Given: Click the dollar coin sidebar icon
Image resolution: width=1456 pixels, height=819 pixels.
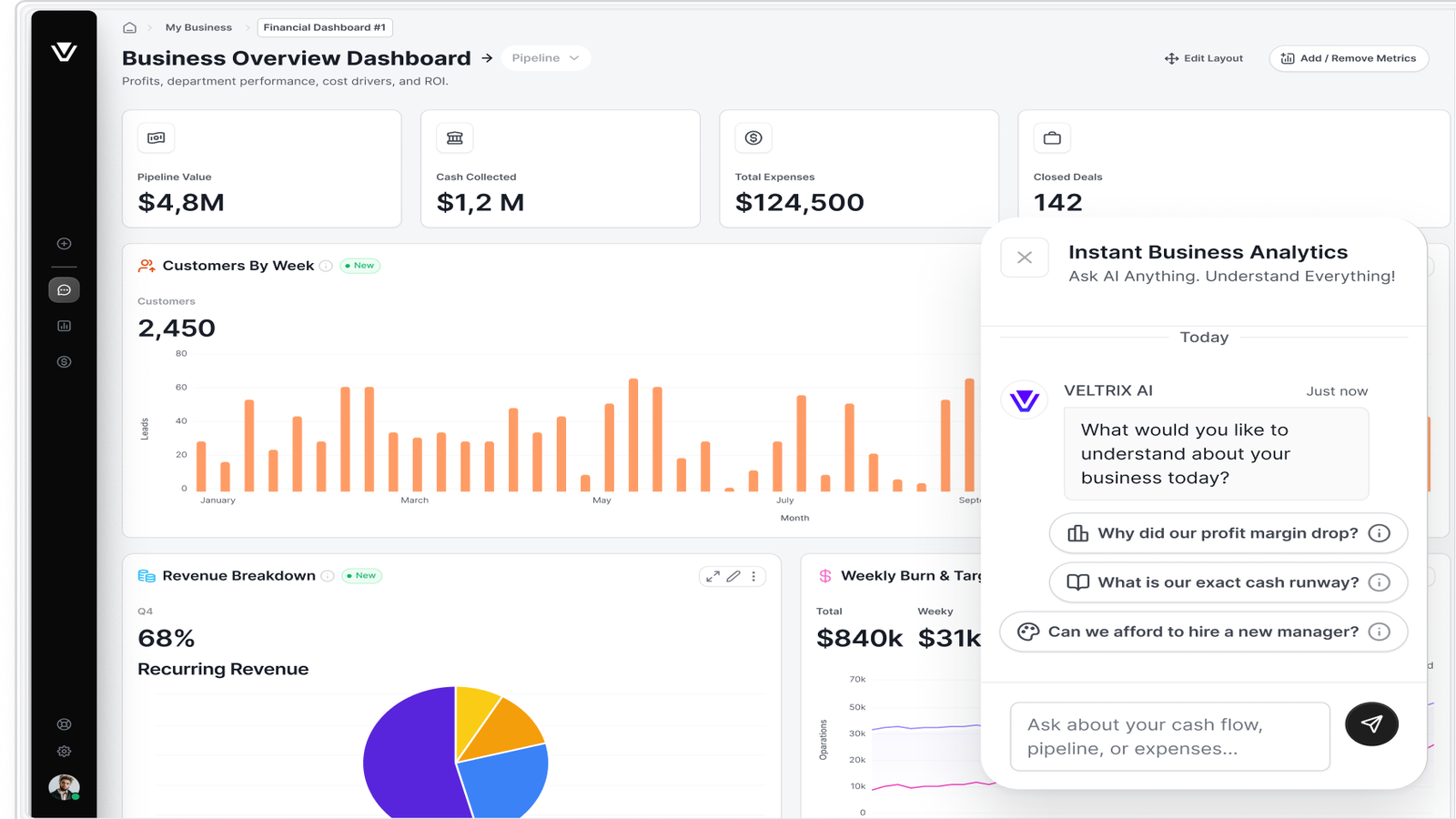Looking at the screenshot, I should (64, 362).
